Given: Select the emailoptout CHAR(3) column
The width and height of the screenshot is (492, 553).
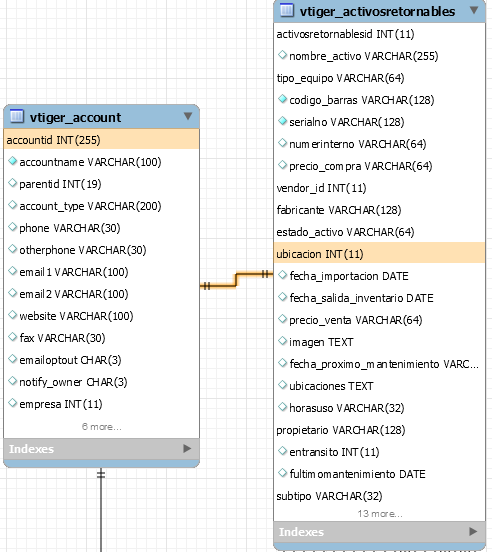Looking at the screenshot, I should [102, 360].
